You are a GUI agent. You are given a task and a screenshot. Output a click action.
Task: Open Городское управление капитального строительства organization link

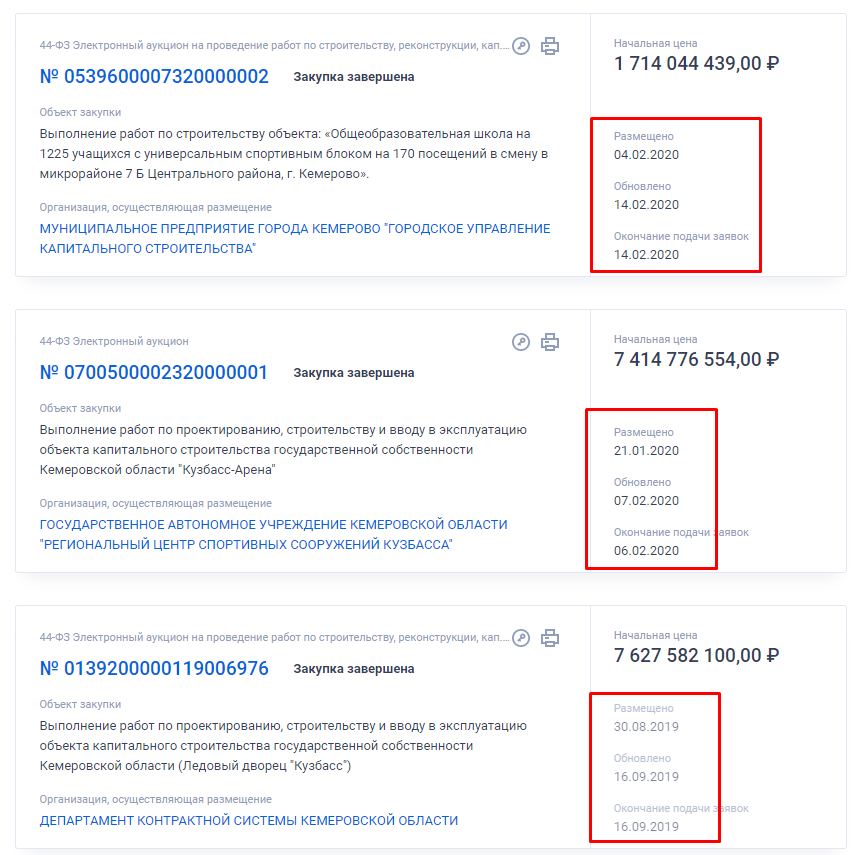295,239
